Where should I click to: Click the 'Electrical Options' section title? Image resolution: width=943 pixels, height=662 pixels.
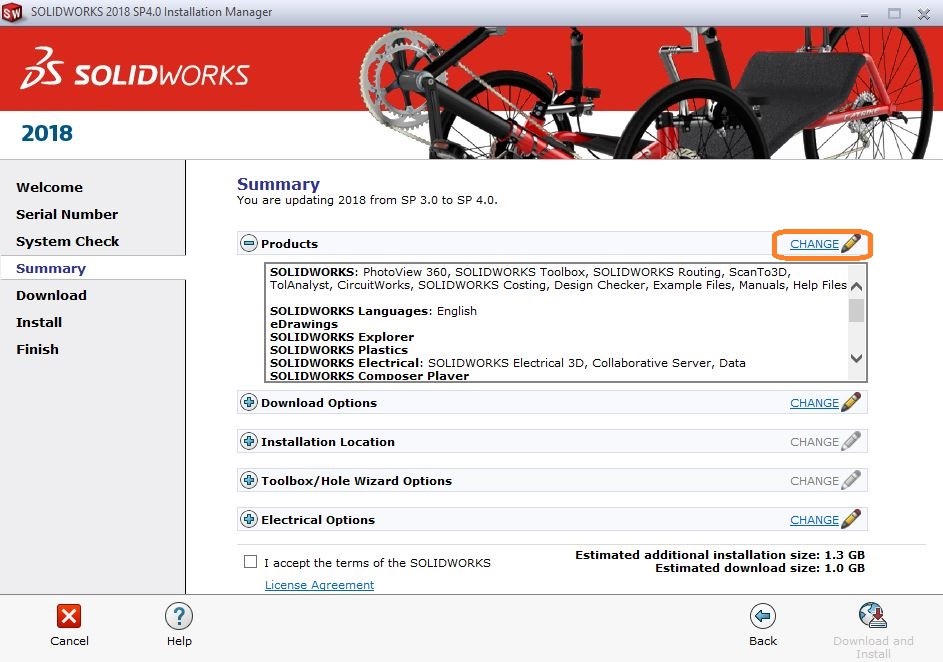(318, 520)
